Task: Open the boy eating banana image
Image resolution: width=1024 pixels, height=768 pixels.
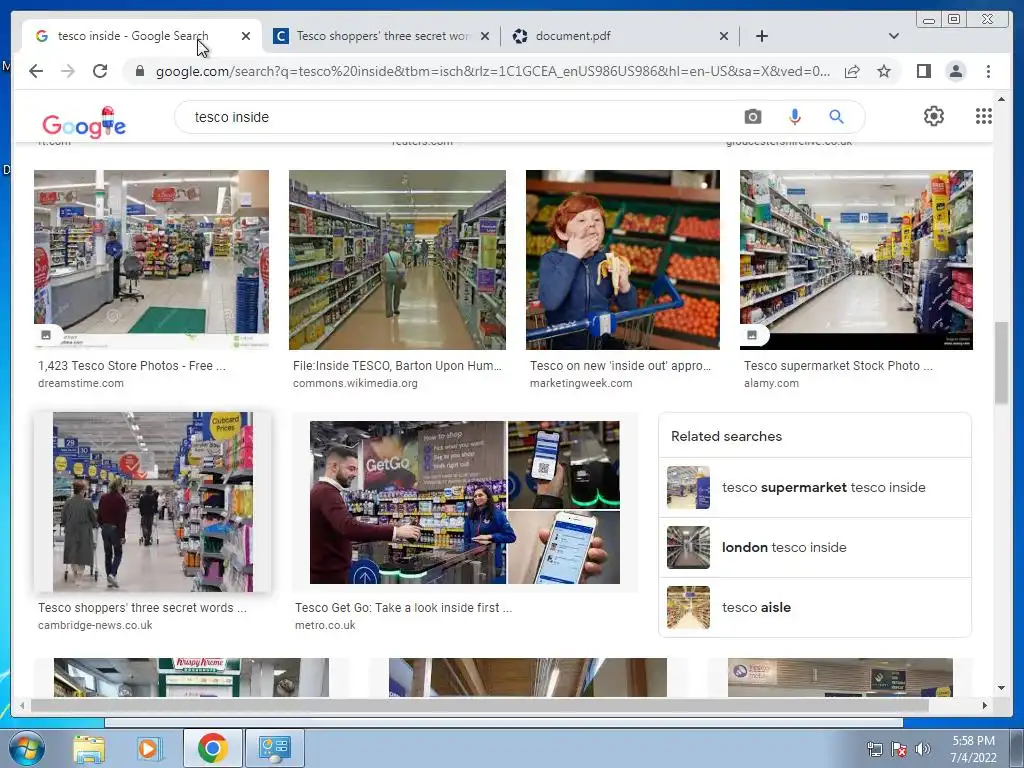Action: click(x=623, y=260)
